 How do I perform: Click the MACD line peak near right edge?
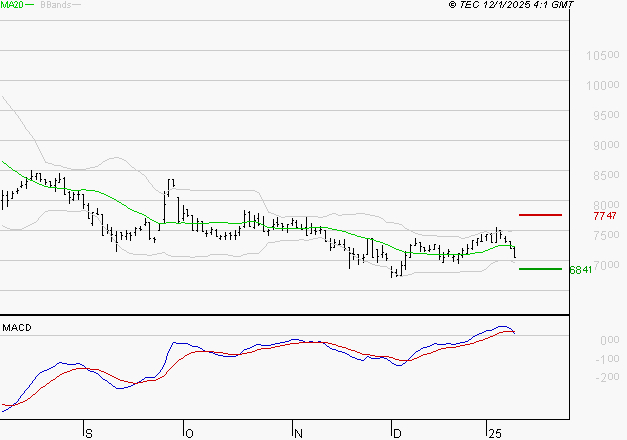[x=505, y=326]
